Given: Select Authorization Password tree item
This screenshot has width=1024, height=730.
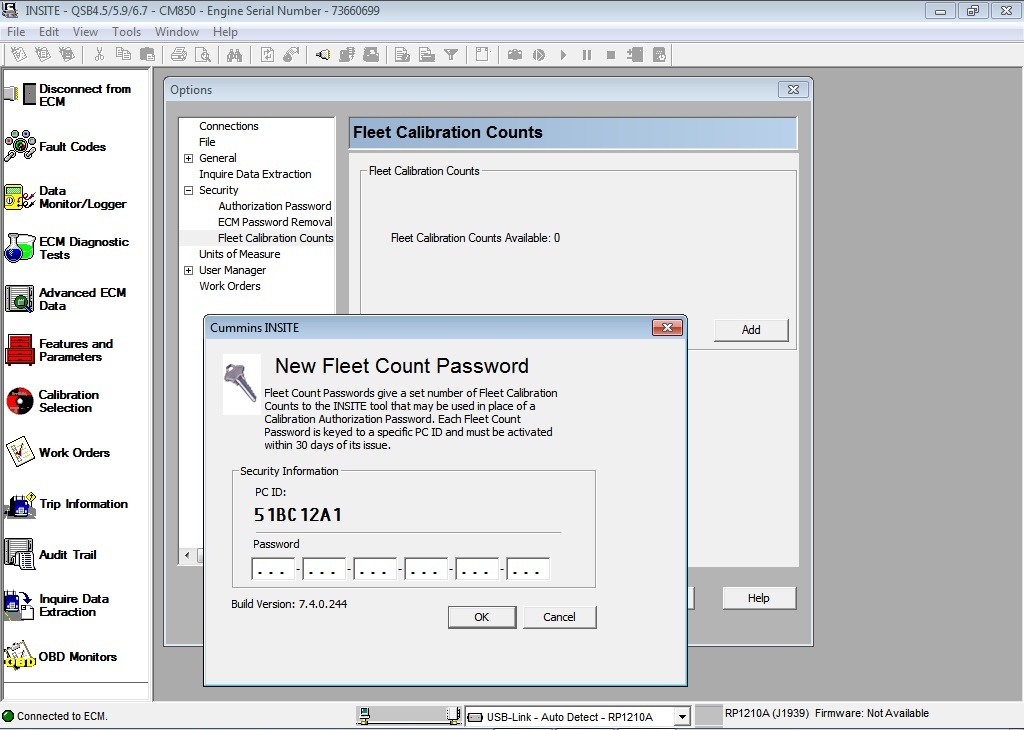Looking at the screenshot, I should point(275,206).
